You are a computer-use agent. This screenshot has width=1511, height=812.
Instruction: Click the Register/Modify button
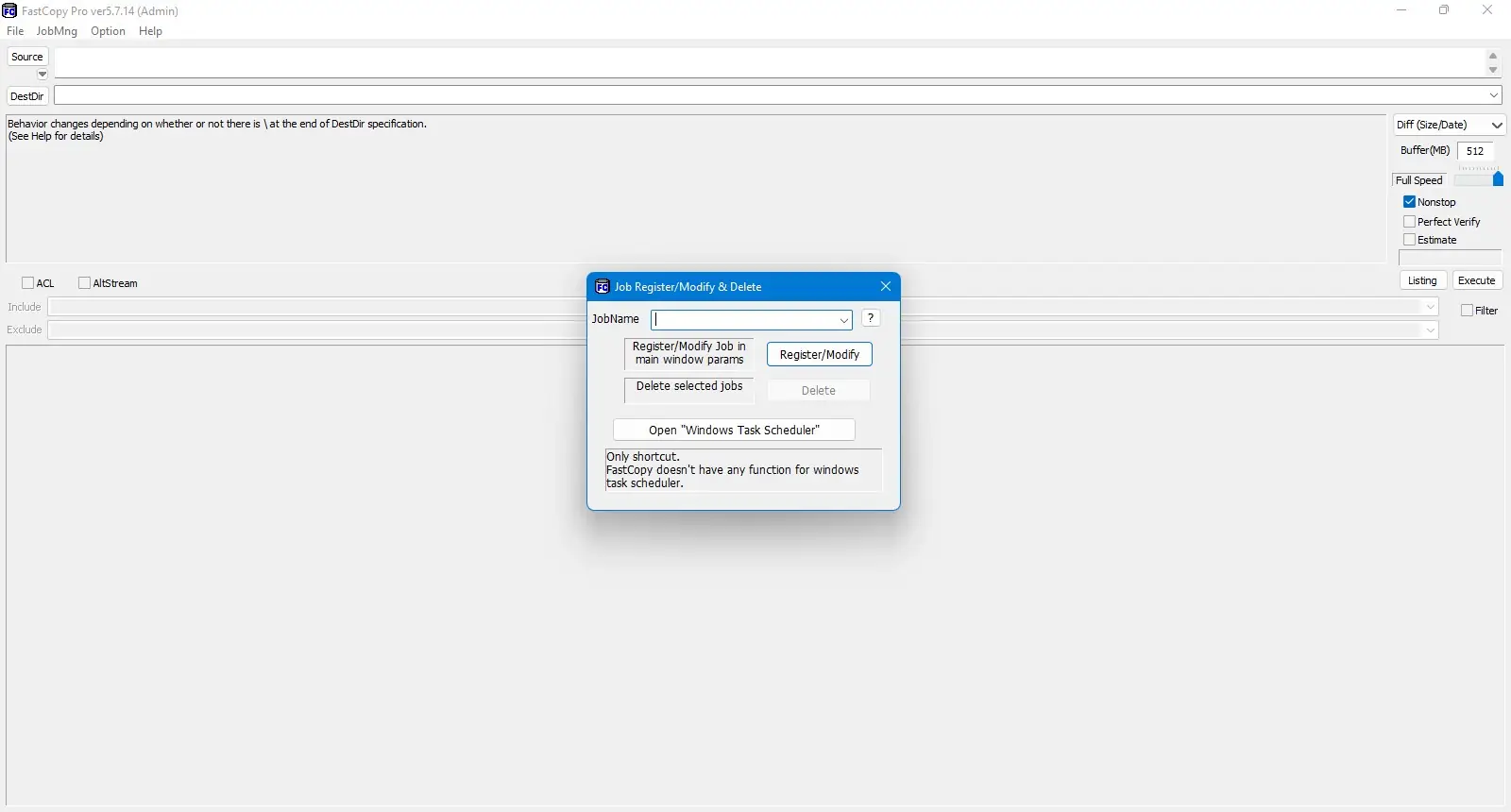820,354
